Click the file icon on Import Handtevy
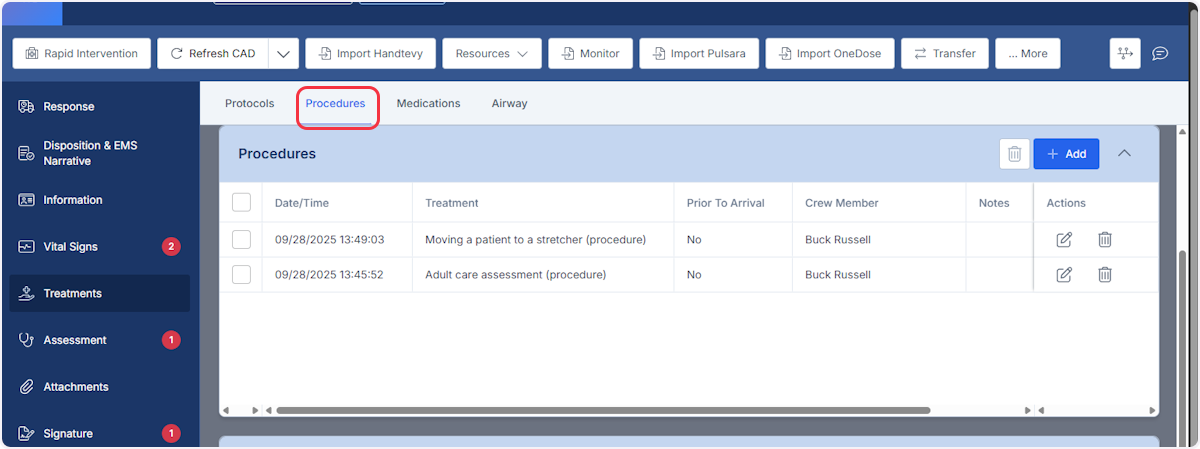Viewport: 1200px width, 449px height. coord(326,54)
